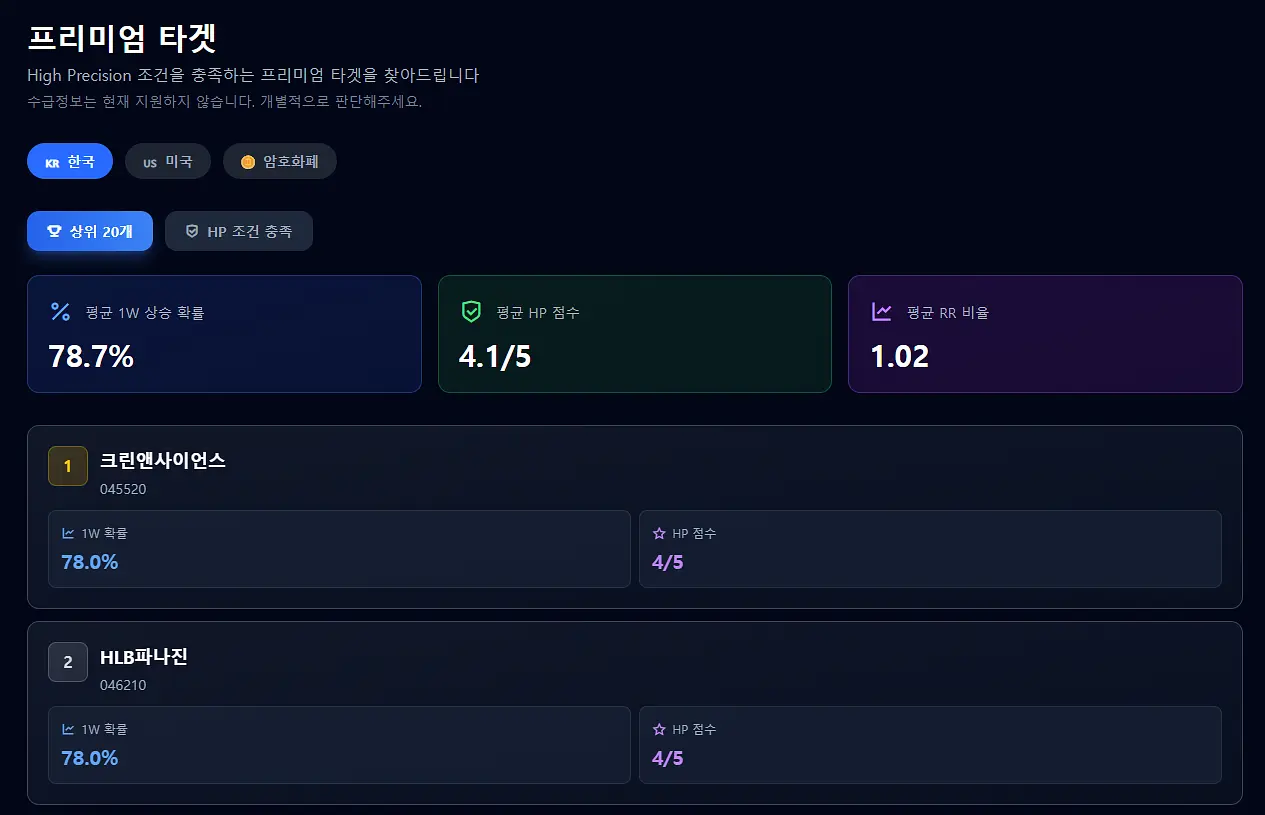
Task: Click the percent icon in 평균 1W 상승 확률
Action: (x=60, y=312)
